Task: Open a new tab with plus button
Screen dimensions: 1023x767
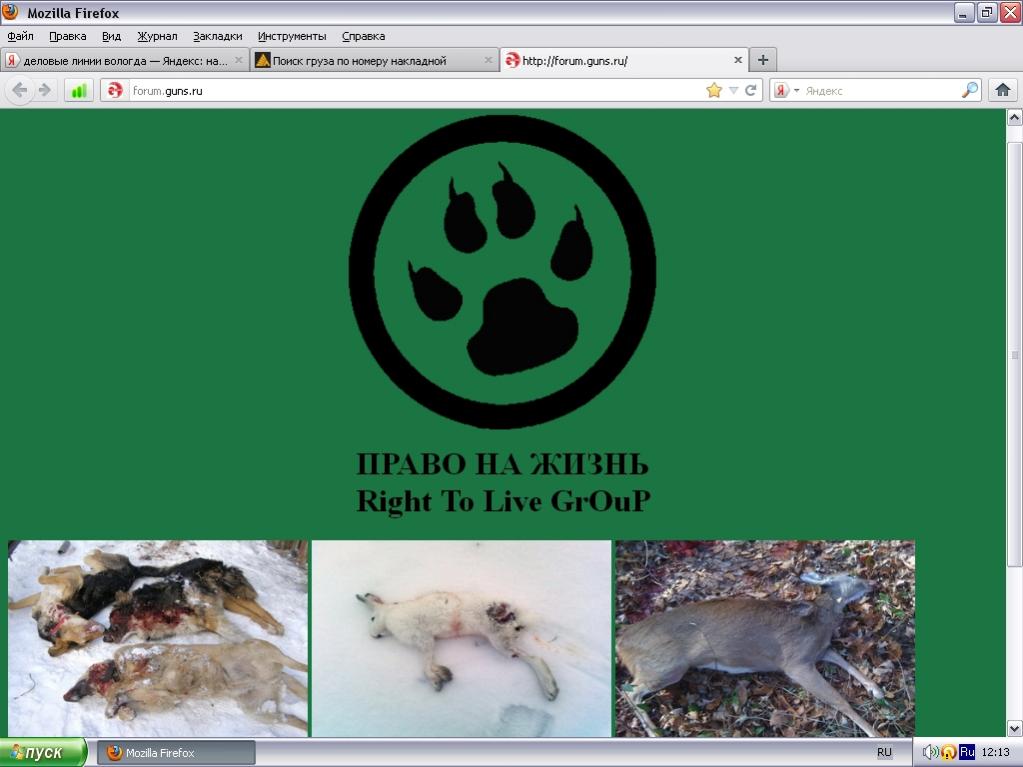Action: pos(763,60)
